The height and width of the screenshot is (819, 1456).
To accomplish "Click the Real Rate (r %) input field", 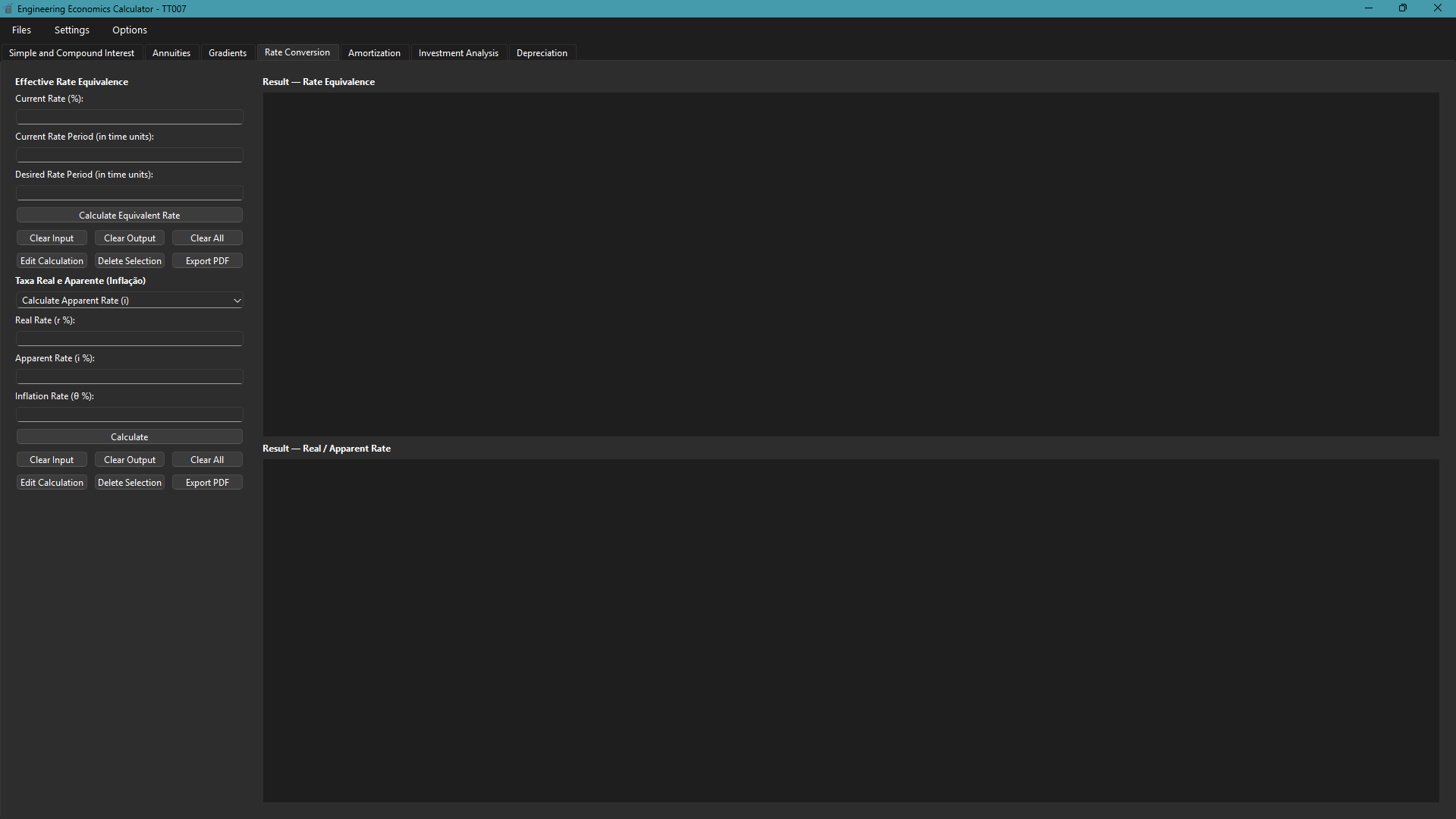I will pos(130,339).
